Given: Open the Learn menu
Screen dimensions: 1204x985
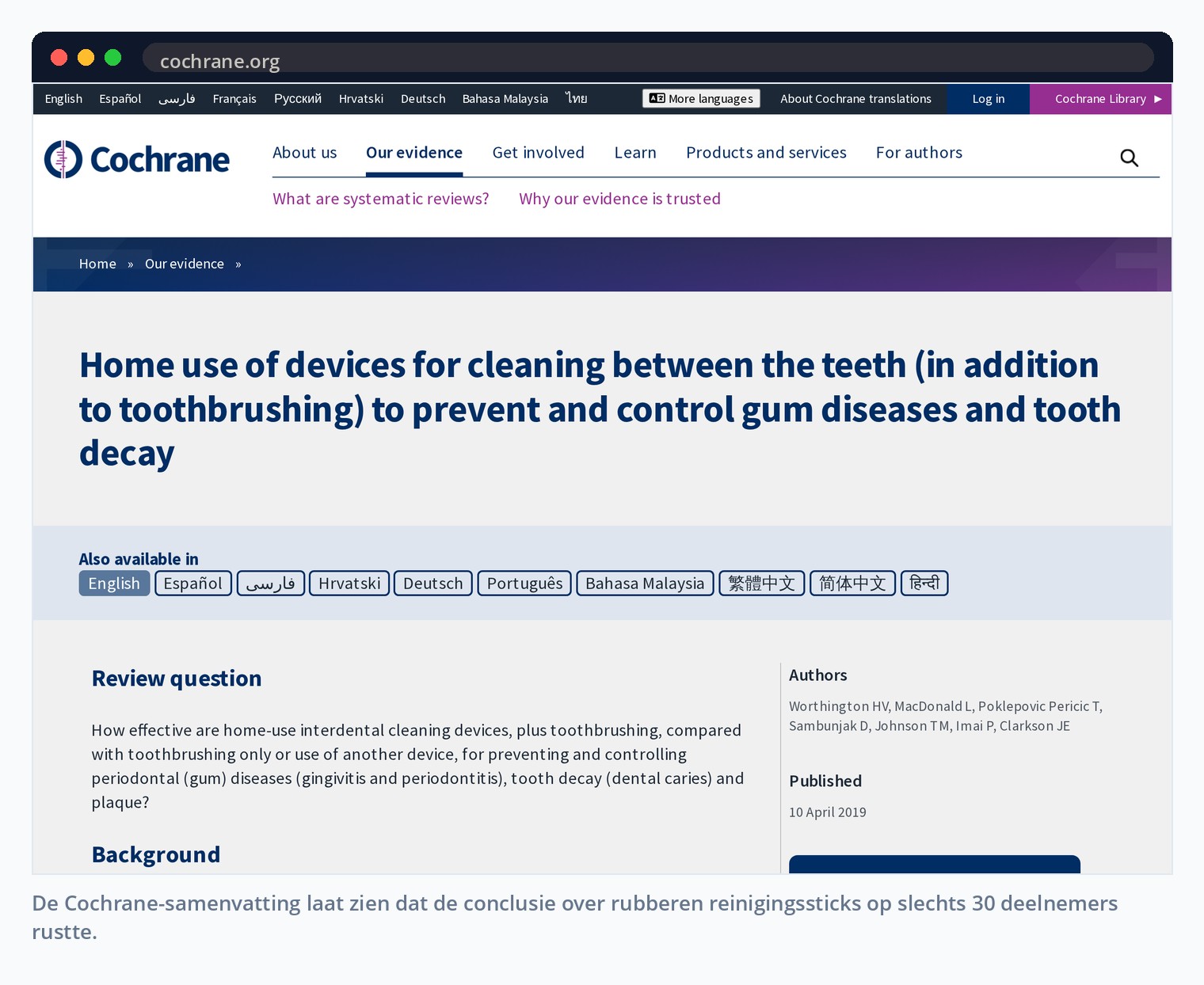Looking at the screenshot, I should click(635, 153).
